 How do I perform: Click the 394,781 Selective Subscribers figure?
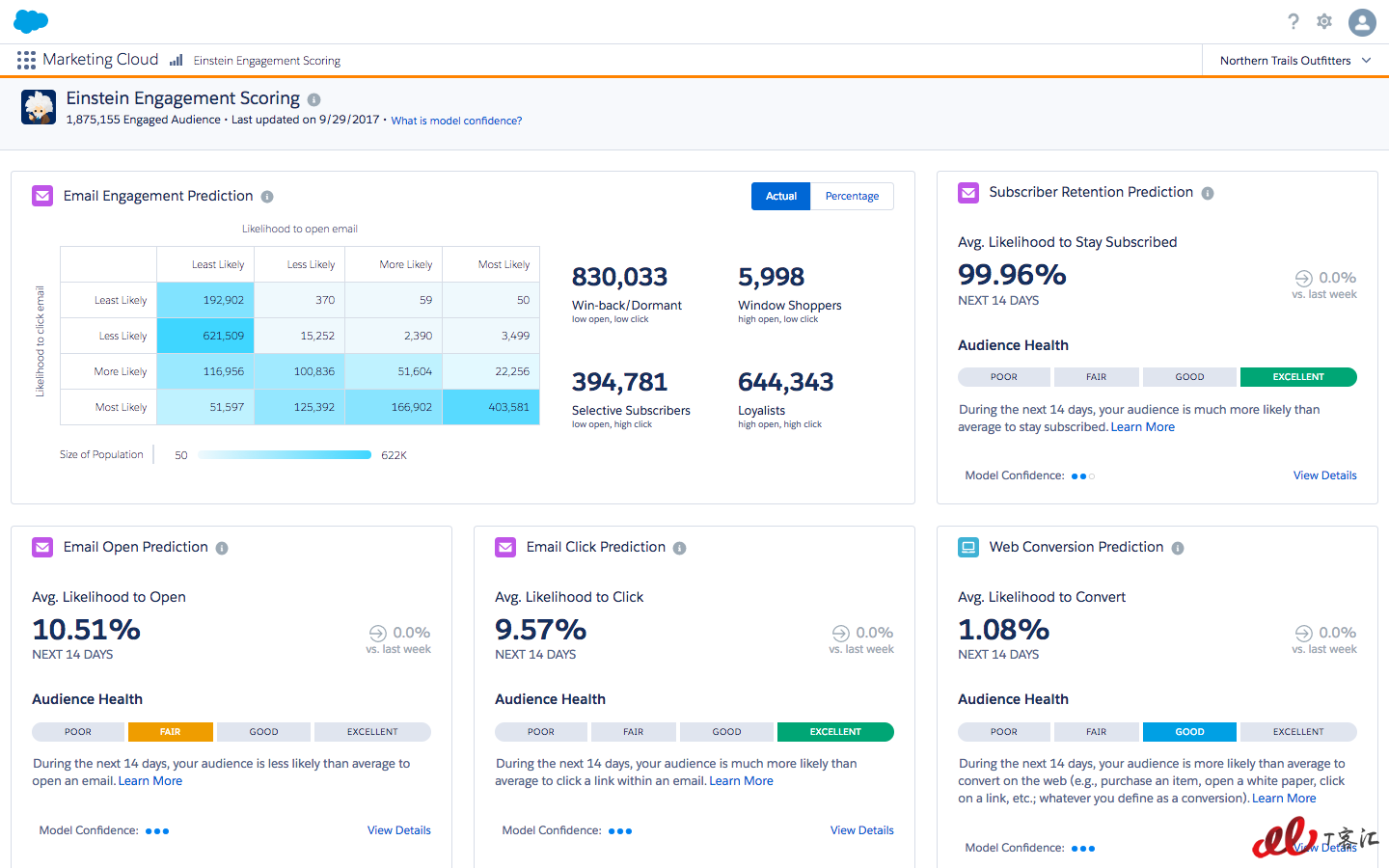(x=619, y=383)
